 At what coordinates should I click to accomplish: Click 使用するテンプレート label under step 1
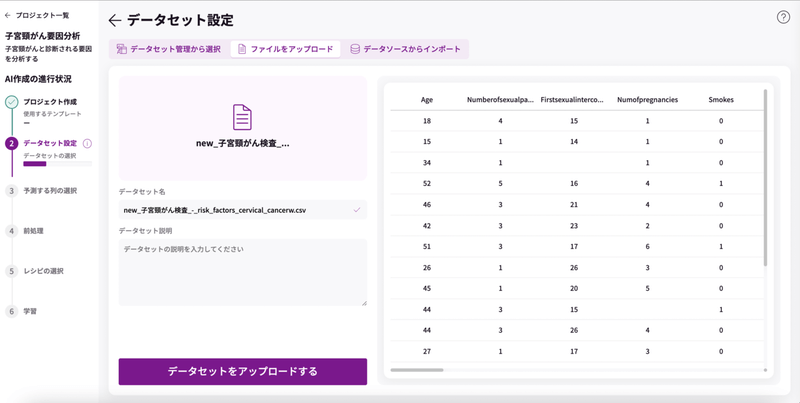(53, 114)
